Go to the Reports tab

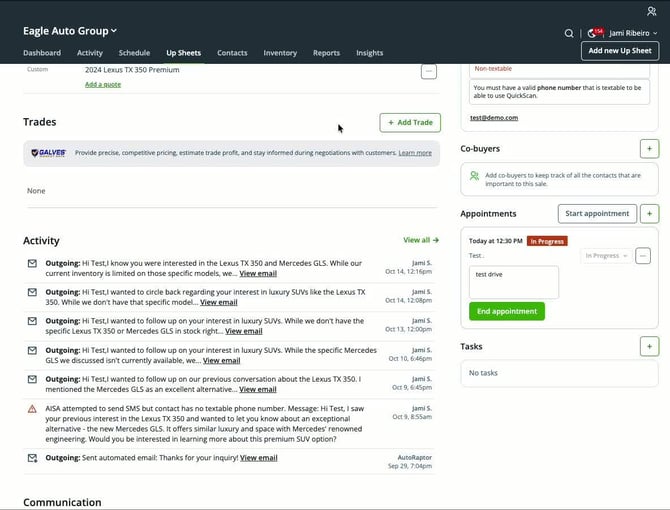point(326,53)
